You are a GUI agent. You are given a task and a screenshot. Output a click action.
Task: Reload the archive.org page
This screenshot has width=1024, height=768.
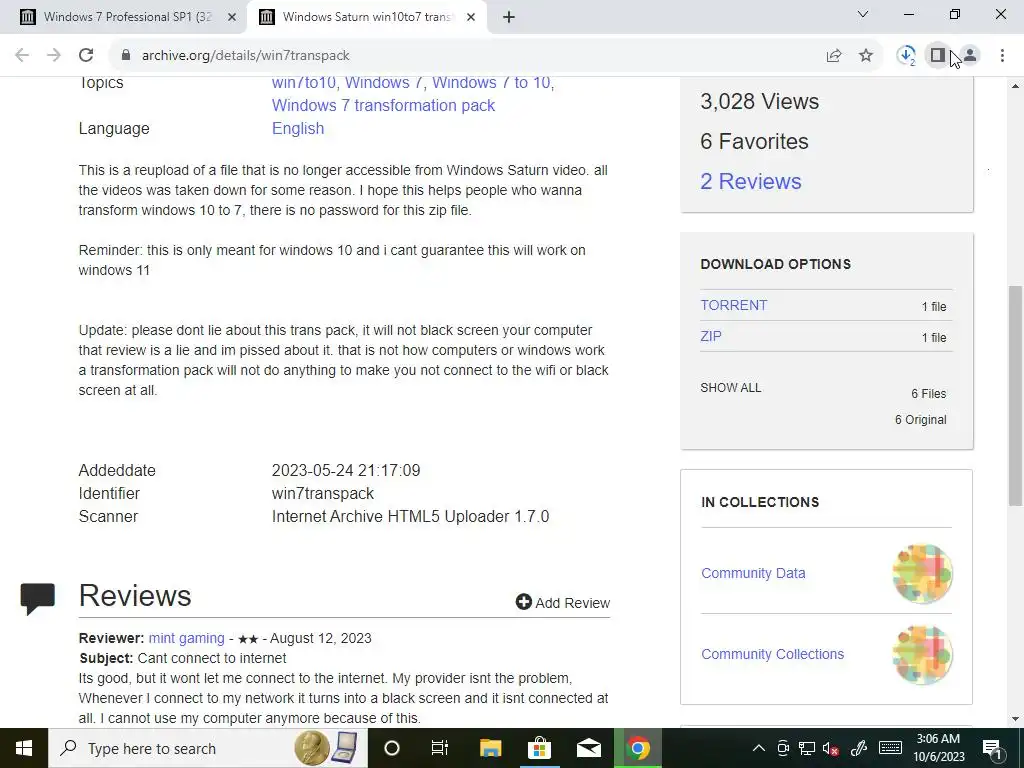click(86, 56)
